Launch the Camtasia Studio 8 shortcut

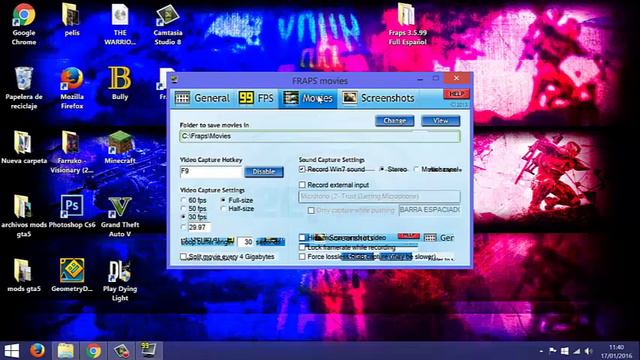[168, 24]
